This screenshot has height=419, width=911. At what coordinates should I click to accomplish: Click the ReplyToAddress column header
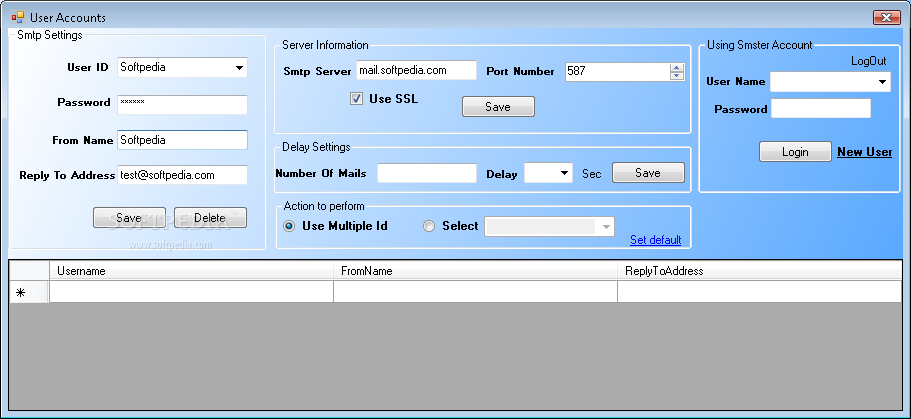759,271
